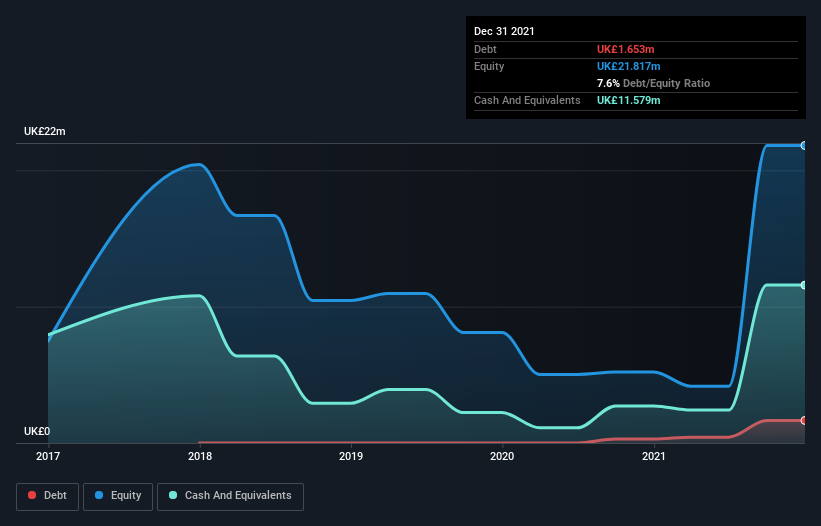Click the UK£1.653m debt value
The width and height of the screenshot is (821, 526).
626,49
